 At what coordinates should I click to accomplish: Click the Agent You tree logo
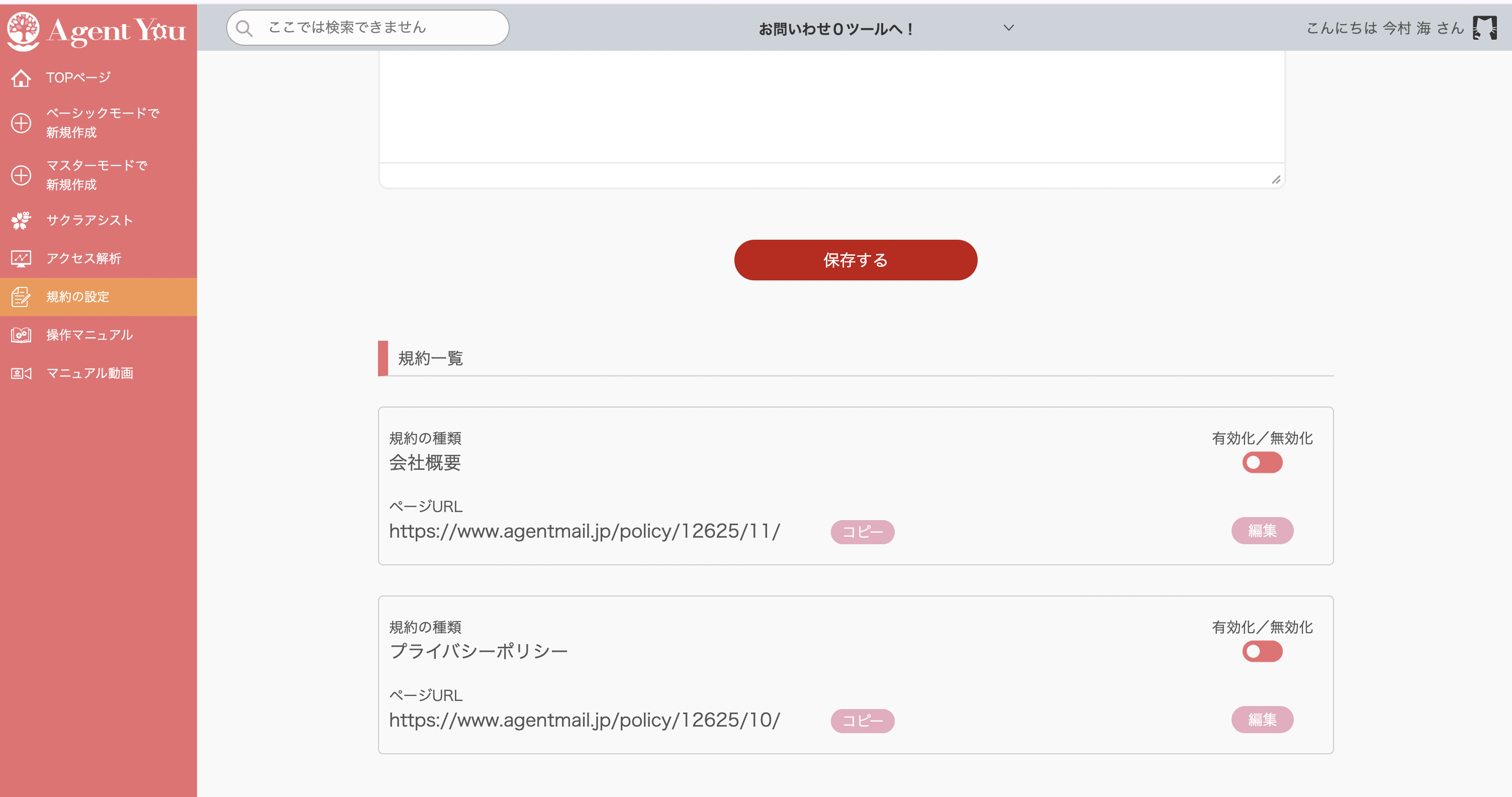24,31
